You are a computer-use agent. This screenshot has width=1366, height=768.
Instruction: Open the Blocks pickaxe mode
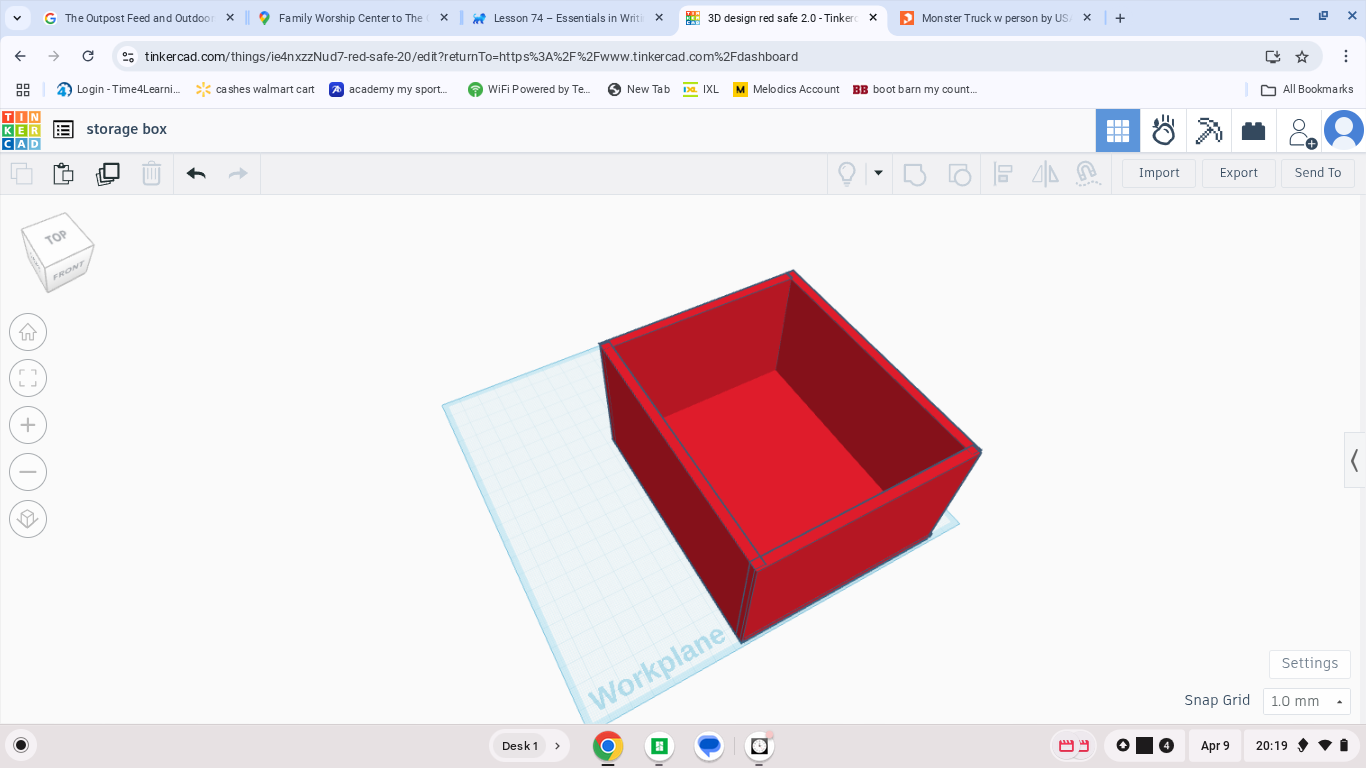[1208, 131]
